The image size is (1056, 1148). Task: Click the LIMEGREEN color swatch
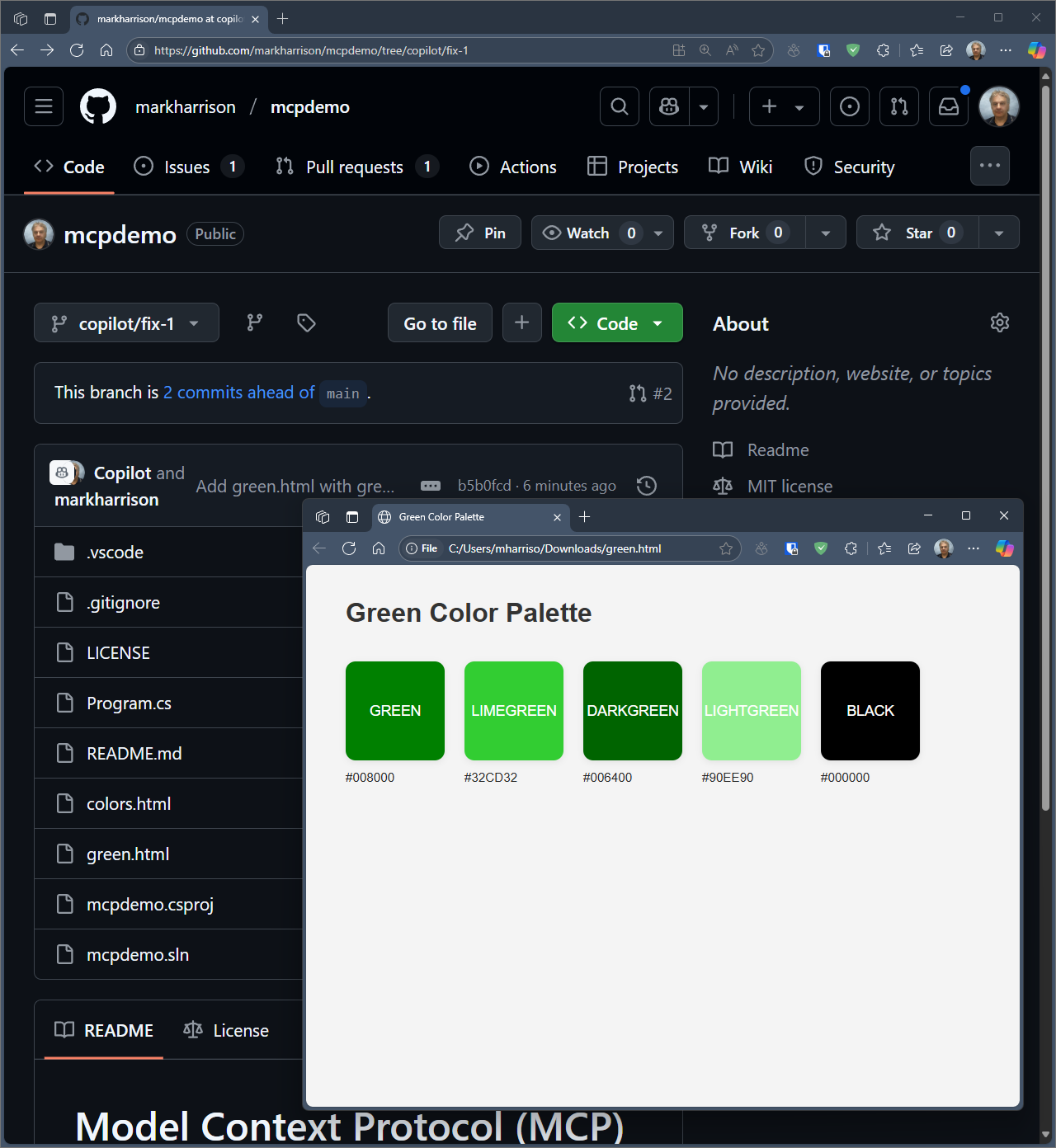click(513, 710)
